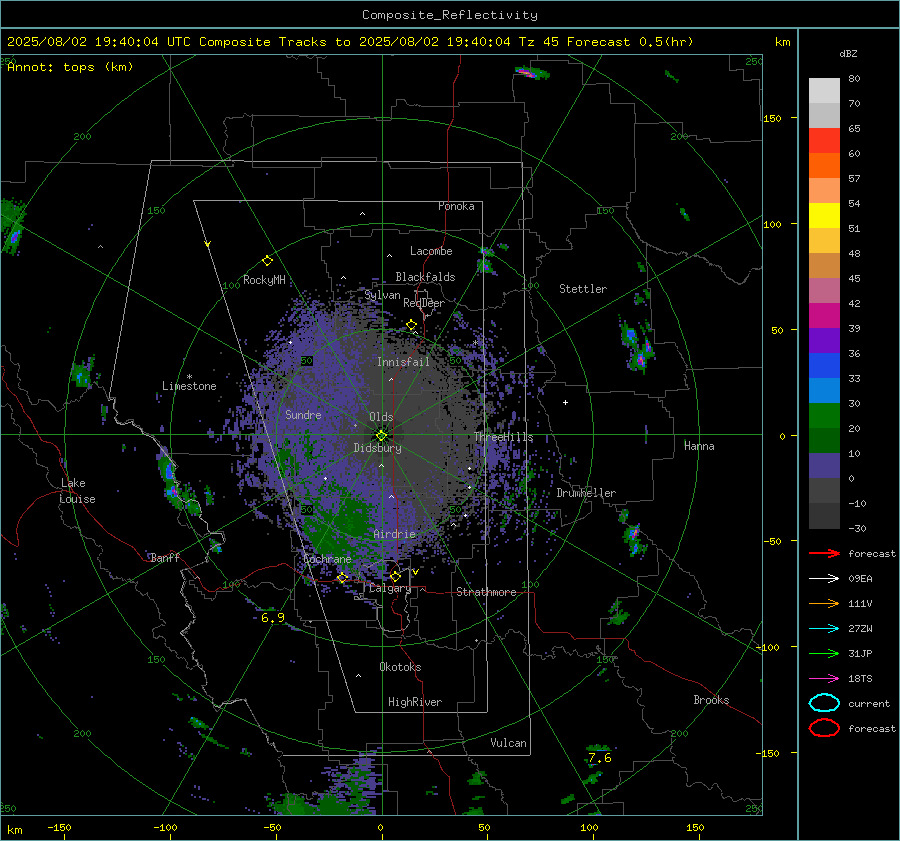Select the slate purple 10-0 dBZ swatch
This screenshot has height=841, width=900.
[x=824, y=465]
